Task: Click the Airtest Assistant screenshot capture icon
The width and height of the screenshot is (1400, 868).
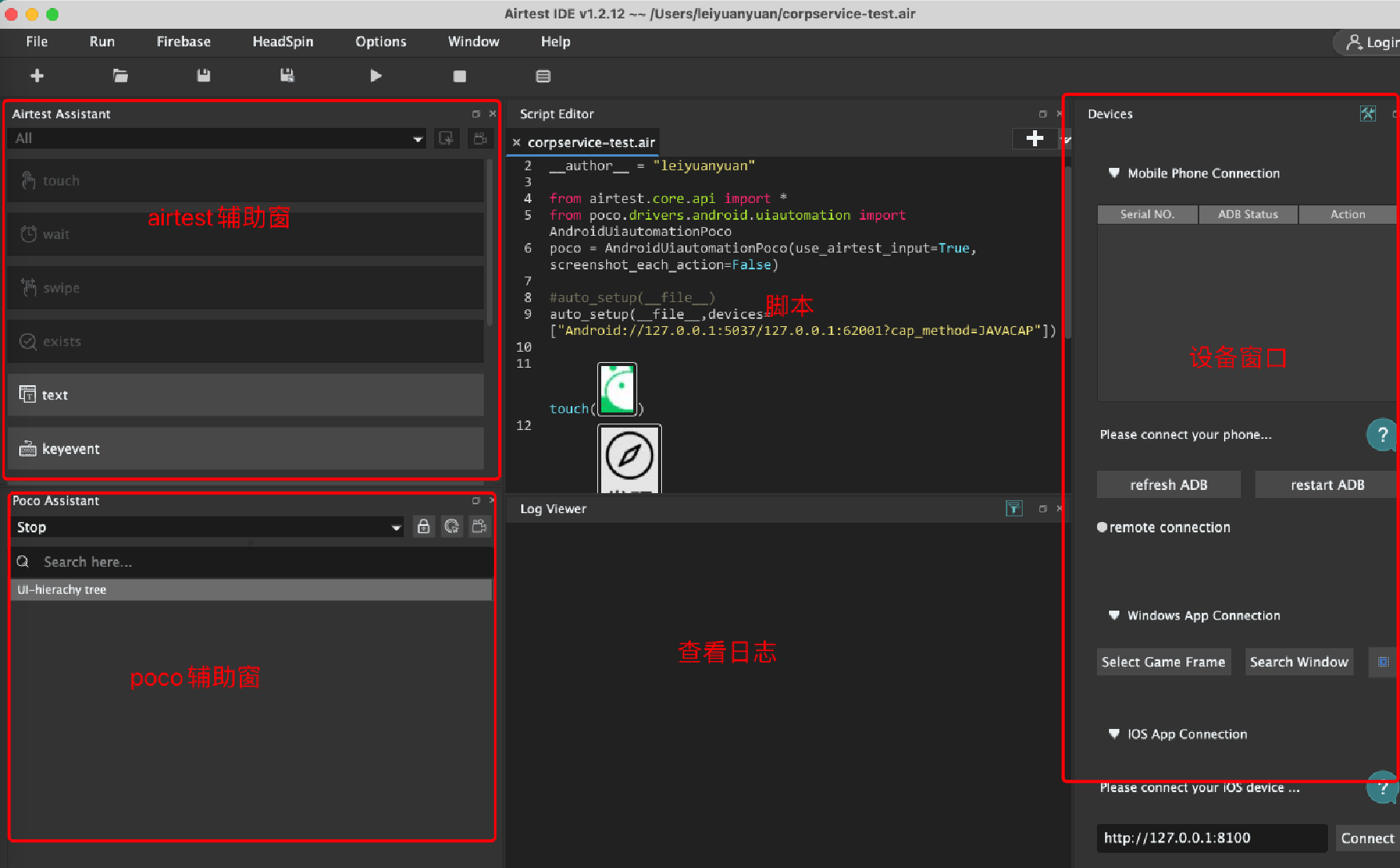Action: click(446, 138)
